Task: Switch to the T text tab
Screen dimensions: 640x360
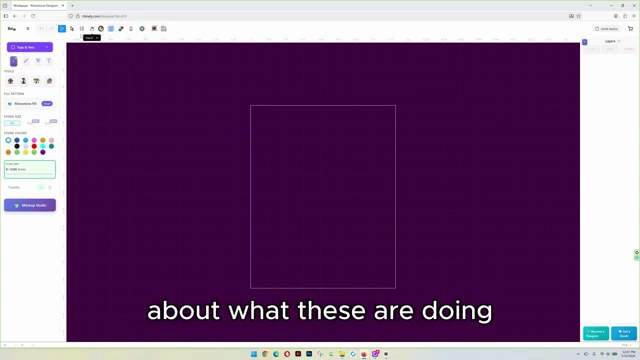Action: point(49,61)
